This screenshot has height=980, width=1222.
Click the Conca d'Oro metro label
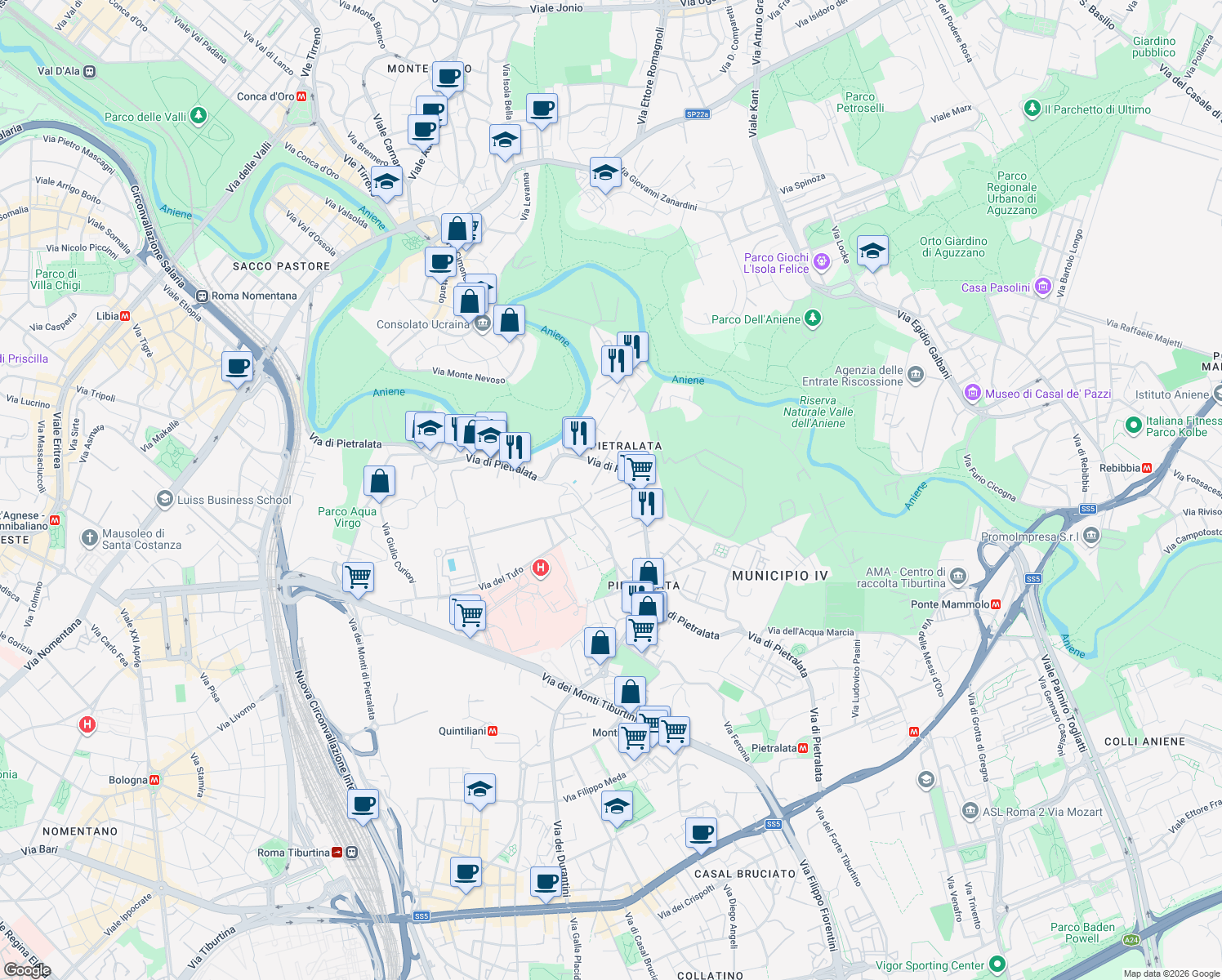(265, 96)
